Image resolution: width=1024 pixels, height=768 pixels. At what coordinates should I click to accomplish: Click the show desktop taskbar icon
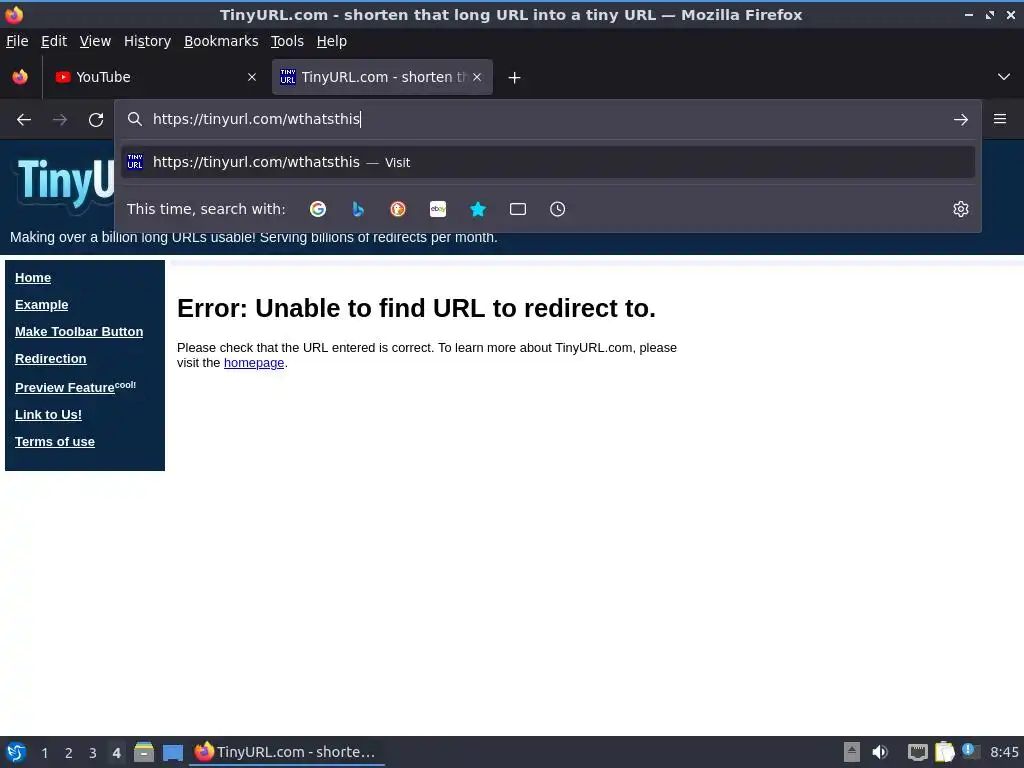[172, 752]
